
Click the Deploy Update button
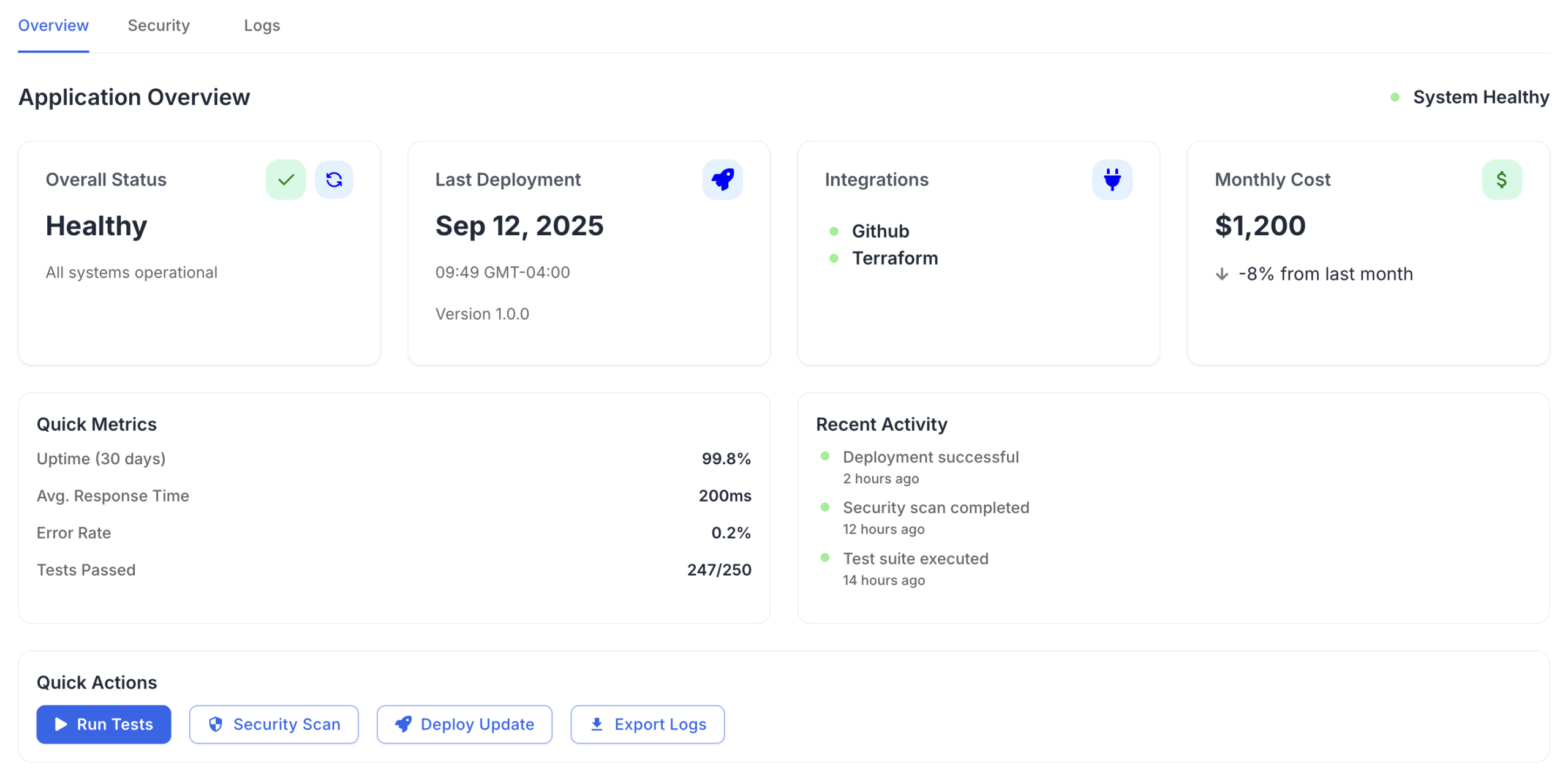(x=464, y=724)
